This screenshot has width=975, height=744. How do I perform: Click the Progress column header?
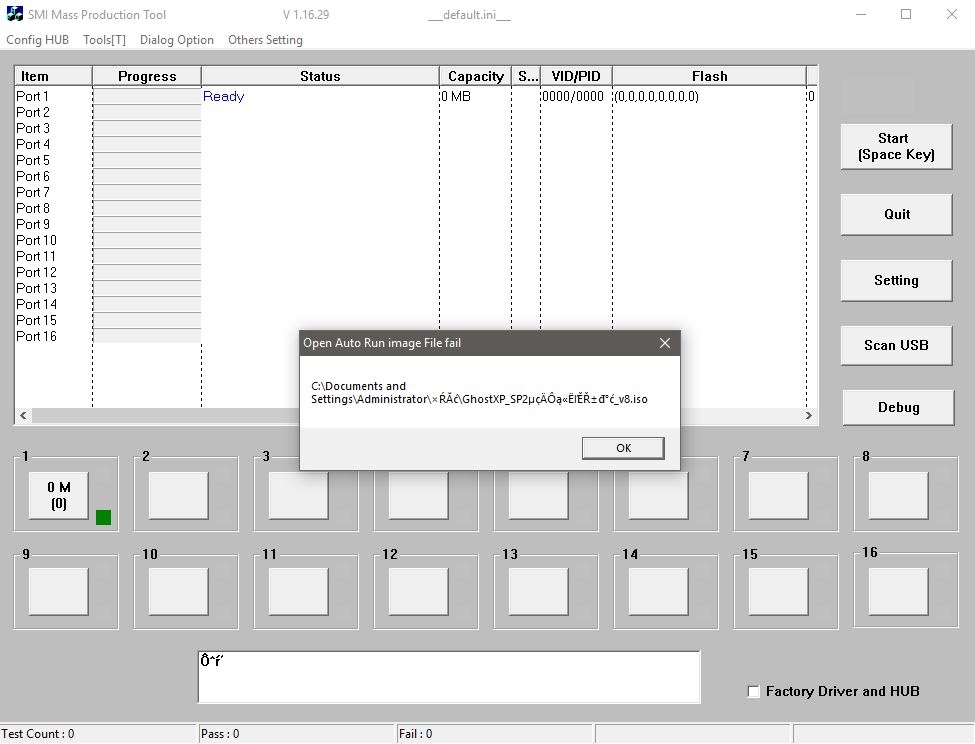pyautogui.click(x=147, y=76)
